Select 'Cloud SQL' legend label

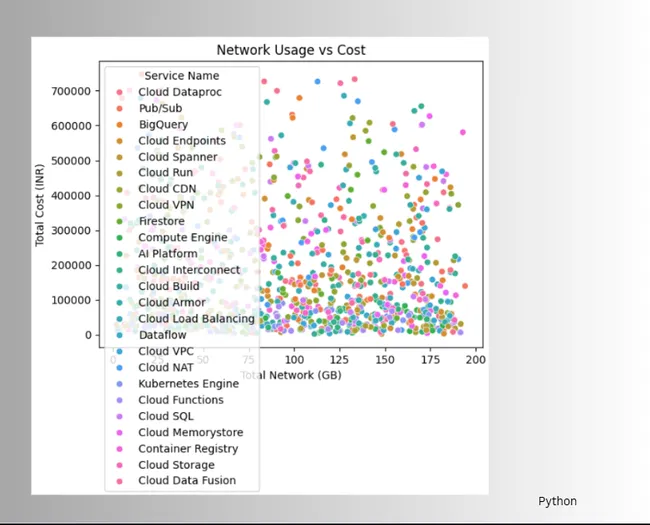point(166,416)
